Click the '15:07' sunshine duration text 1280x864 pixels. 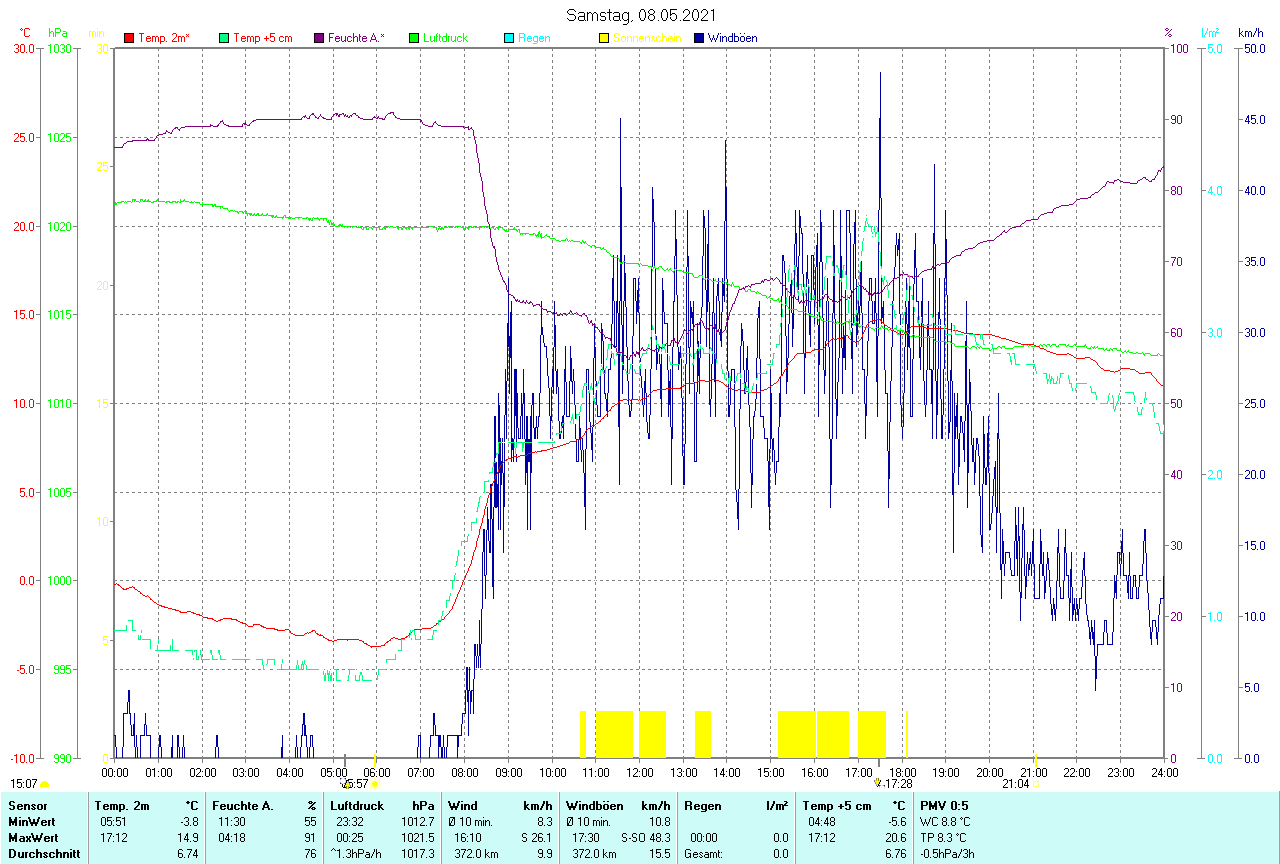pyautogui.click(x=24, y=784)
